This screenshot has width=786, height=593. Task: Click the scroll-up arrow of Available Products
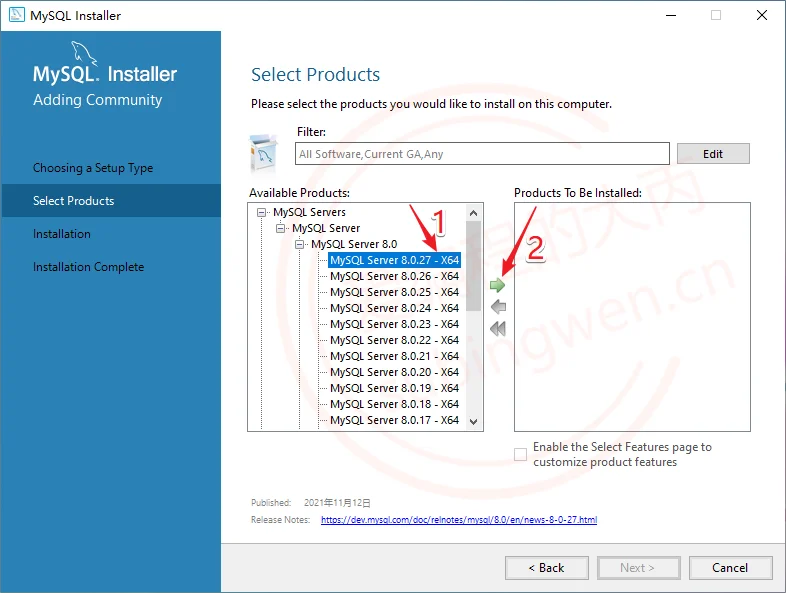pyautogui.click(x=474, y=213)
